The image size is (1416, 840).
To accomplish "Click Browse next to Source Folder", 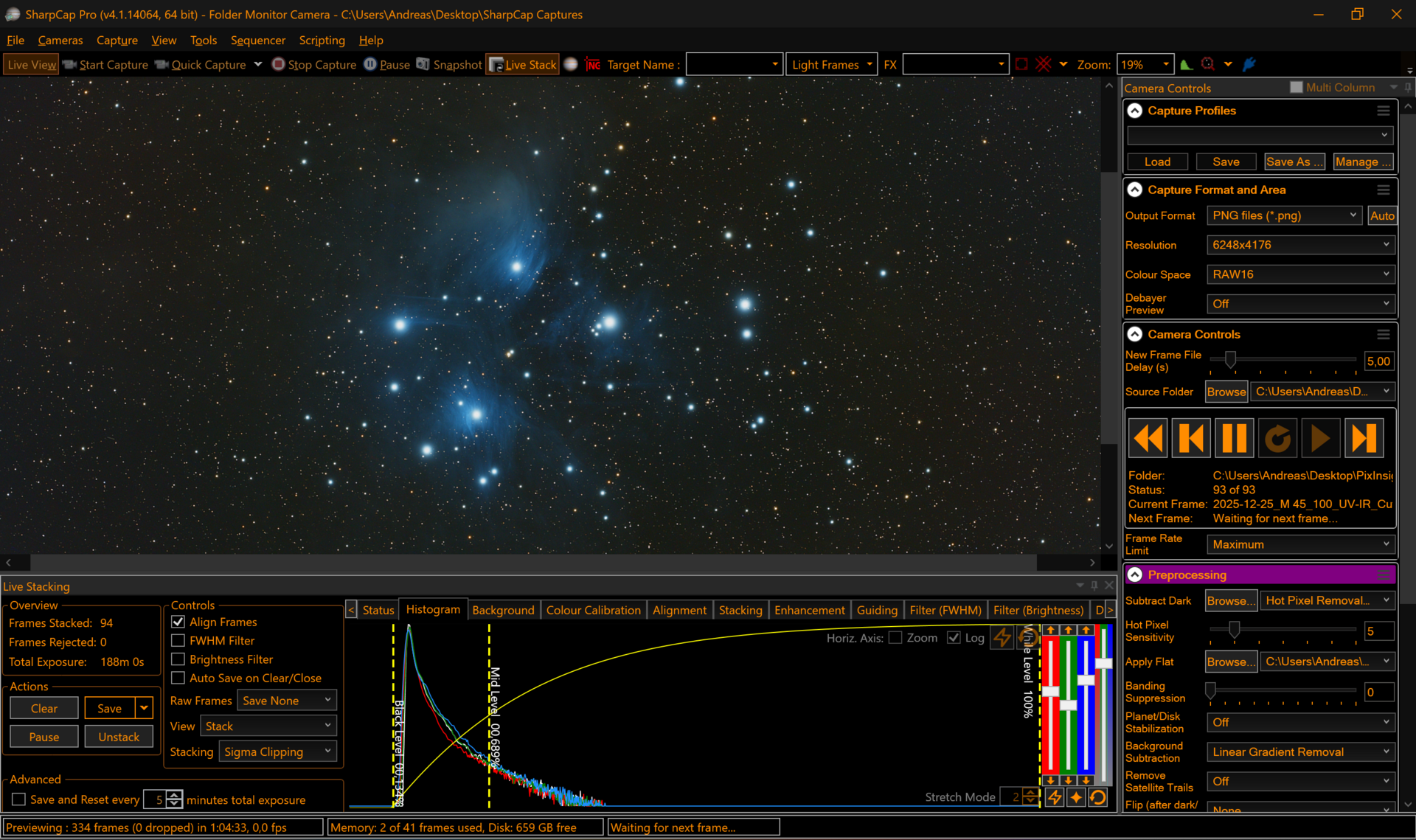I will click(x=1226, y=392).
